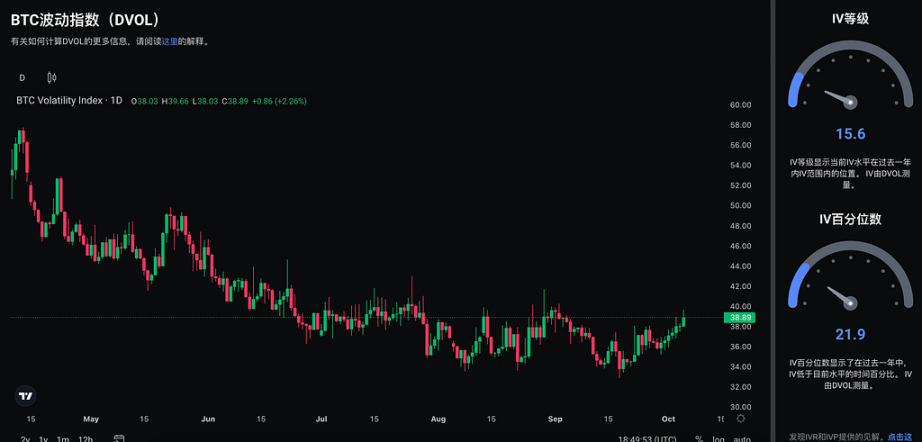The image size is (922, 442).
Task: Open the D interval dropdown
Action: [x=22, y=78]
